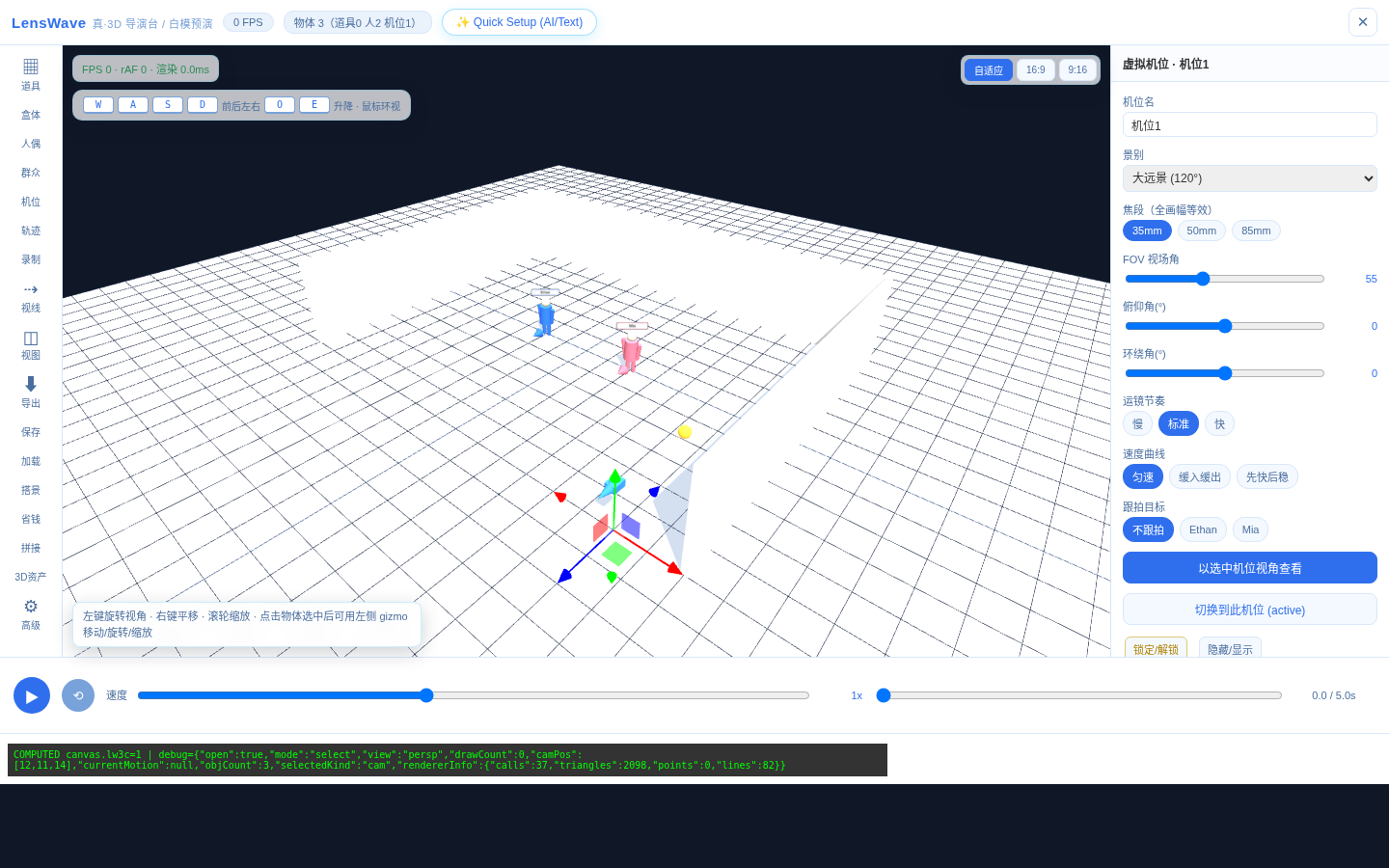Switch viewport aspect to 9:16
This screenshot has height=868, width=1389.
click(x=1077, y=69)
